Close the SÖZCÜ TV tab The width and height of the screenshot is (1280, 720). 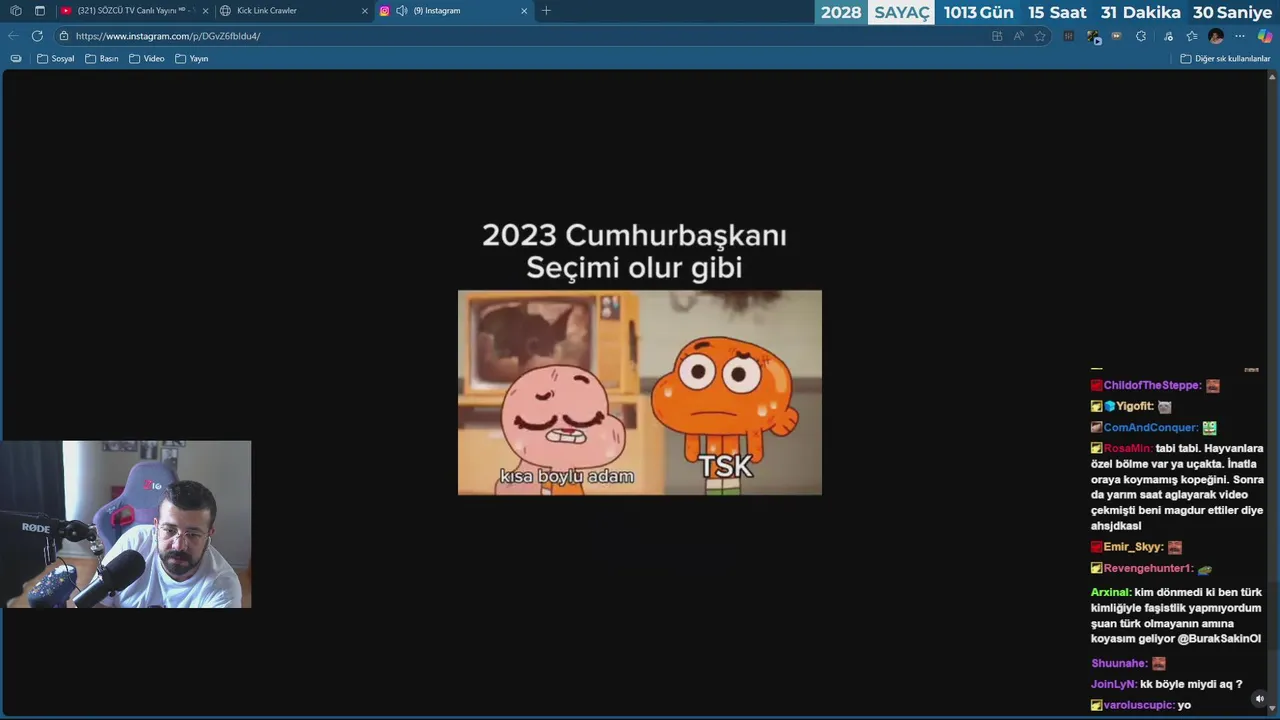tap(205, 11)
